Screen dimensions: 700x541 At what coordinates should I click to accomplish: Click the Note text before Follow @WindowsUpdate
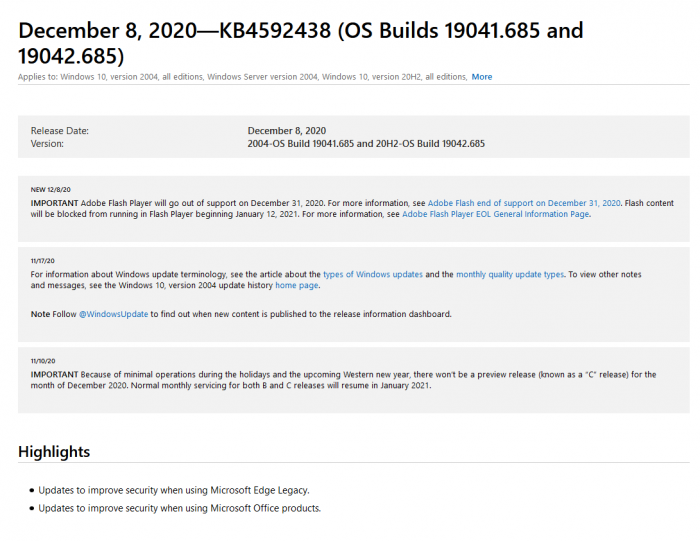click(x=40, y=314)
